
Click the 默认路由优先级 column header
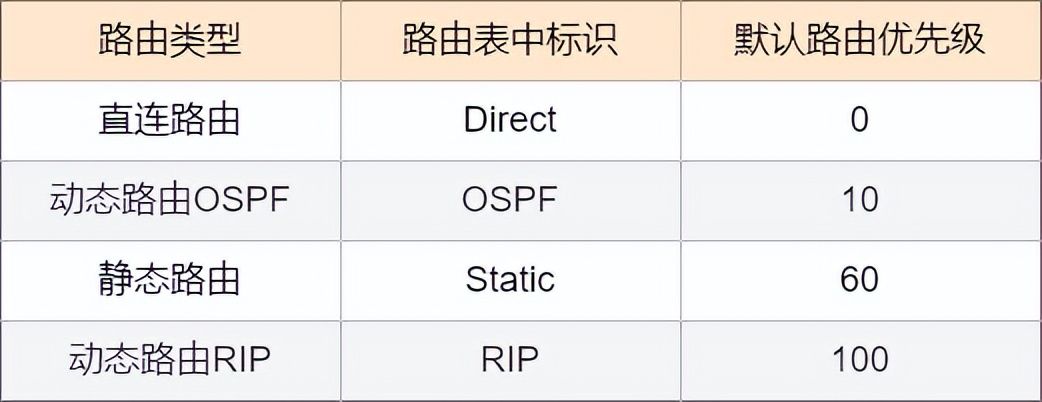pyautogui.click(x=859, y=40)
